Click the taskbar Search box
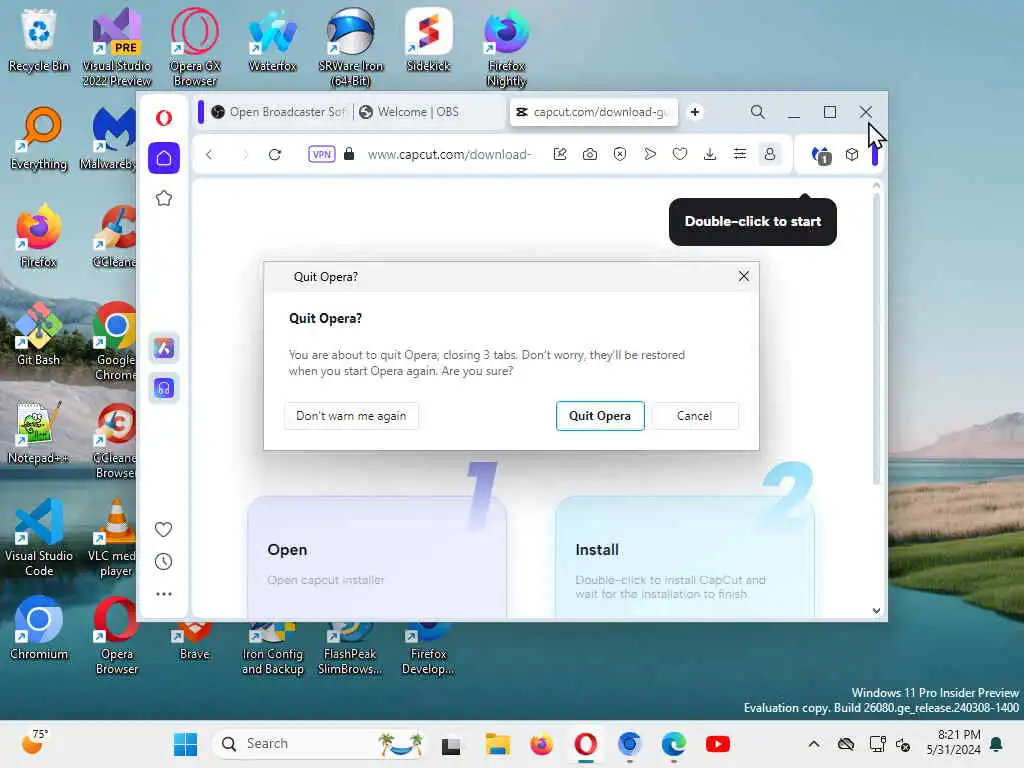Viewport: 1024px width, 768px height. (320, 744)
